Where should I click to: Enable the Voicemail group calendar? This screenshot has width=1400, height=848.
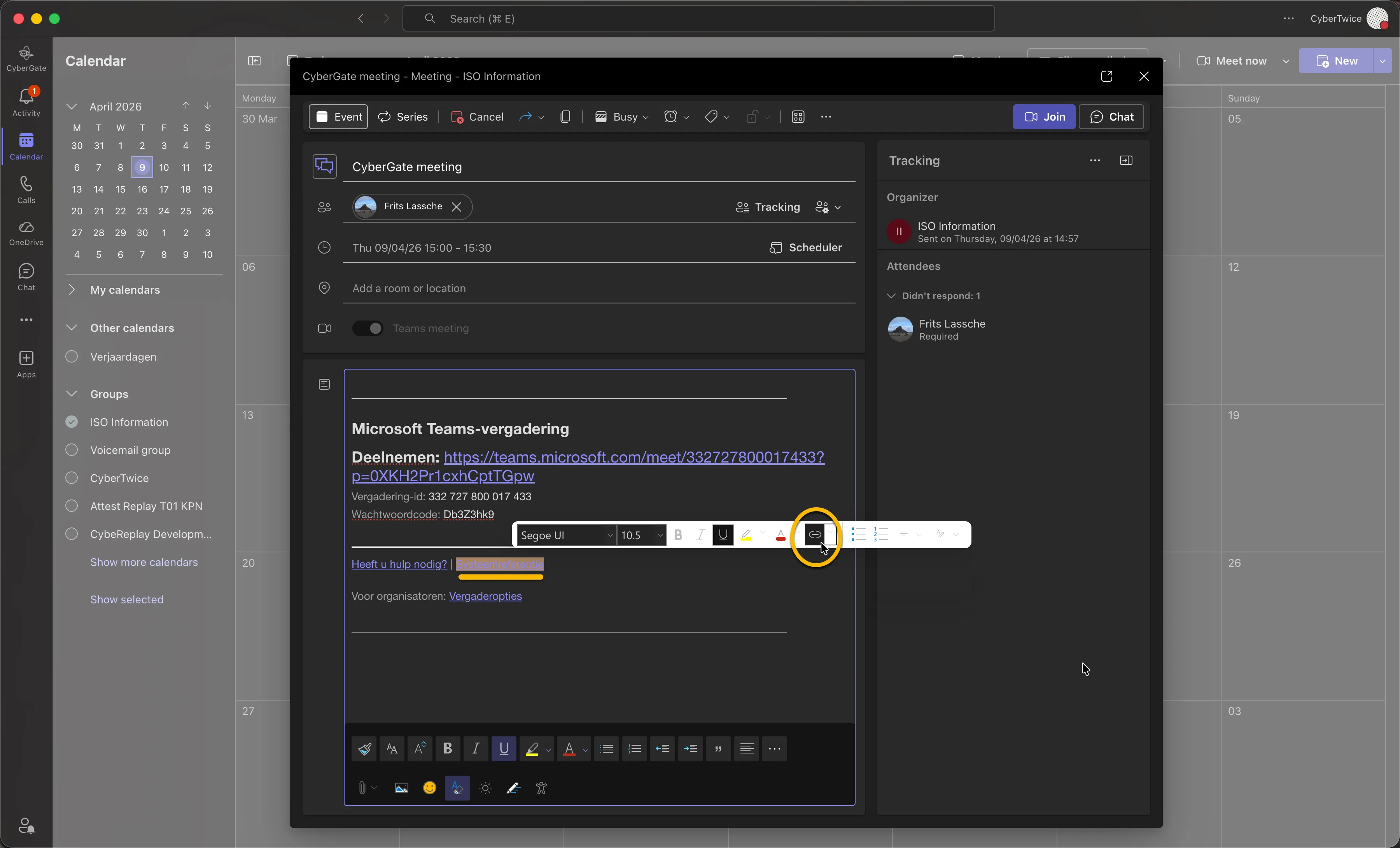click(x=72, y=450)
